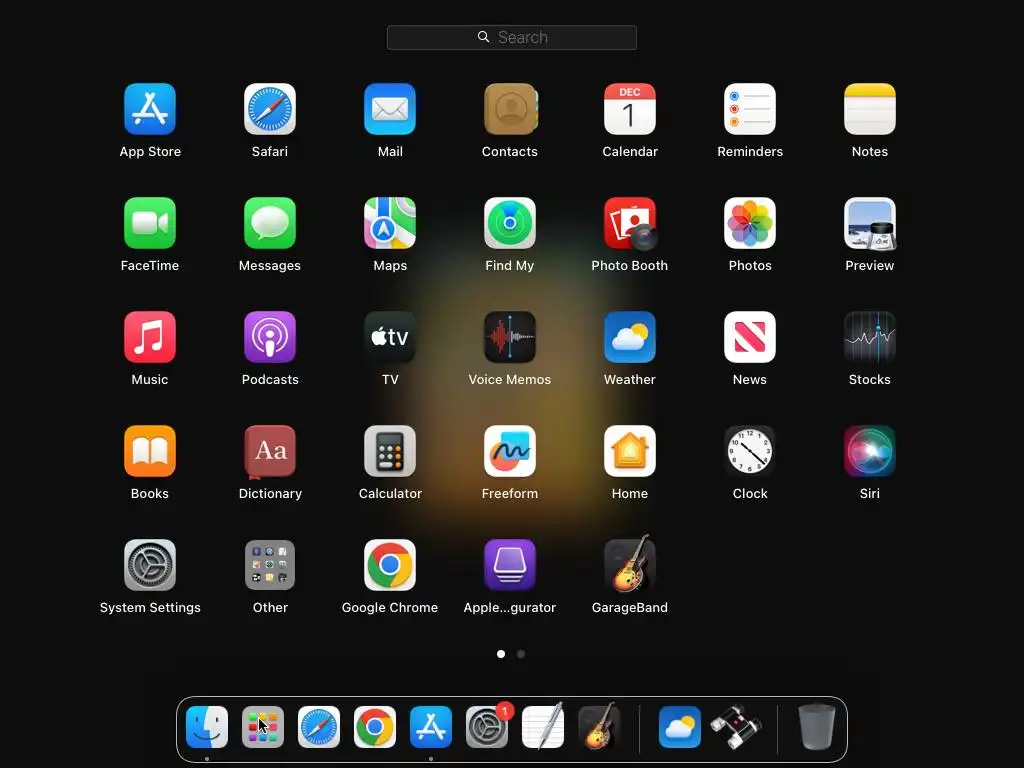Open the Apple TV app

click(390, 337)
